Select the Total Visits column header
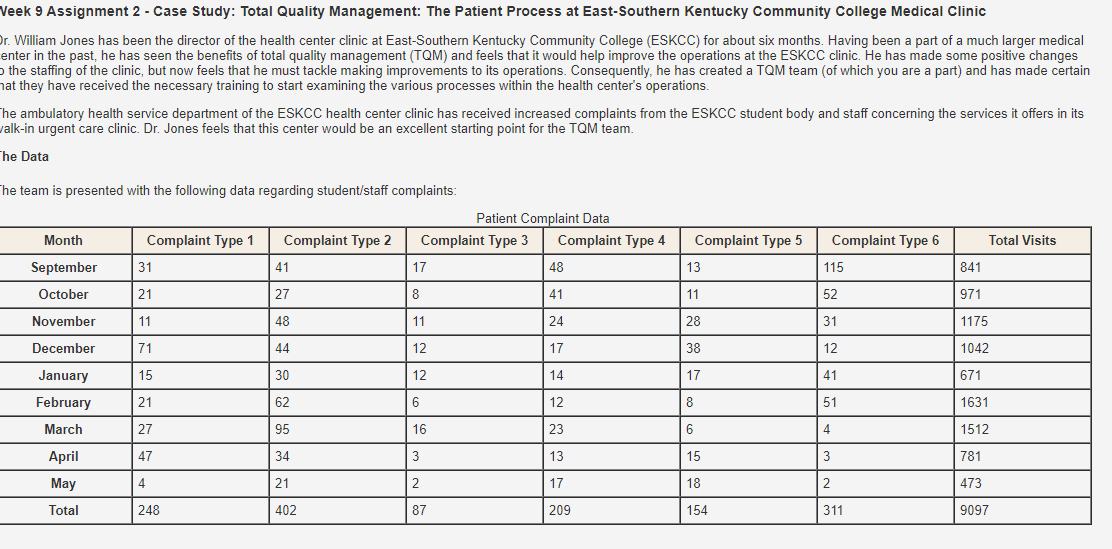The width and height of the screenshot is (1112, 549). 1023,240
